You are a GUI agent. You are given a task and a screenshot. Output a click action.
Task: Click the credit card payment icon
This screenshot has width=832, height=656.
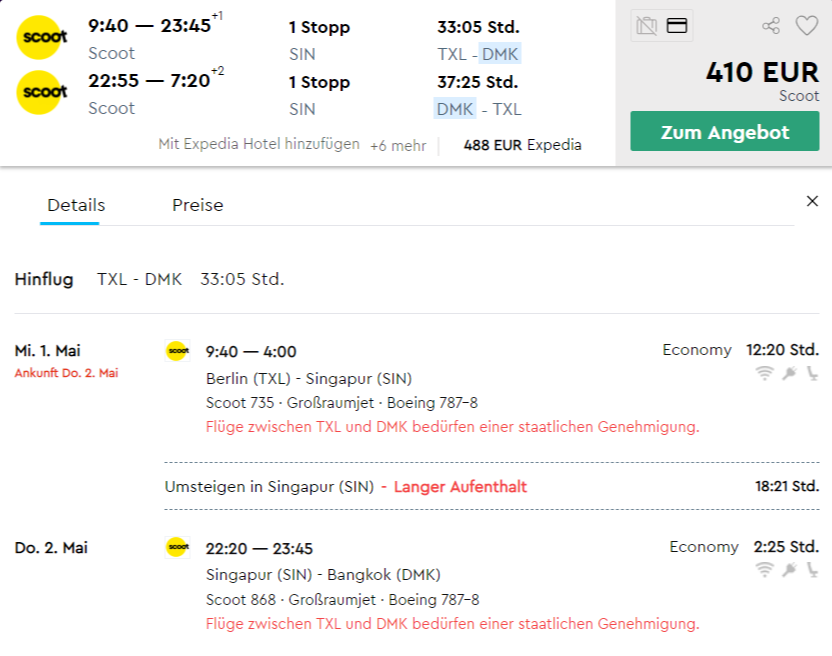(x=676, y=25)
